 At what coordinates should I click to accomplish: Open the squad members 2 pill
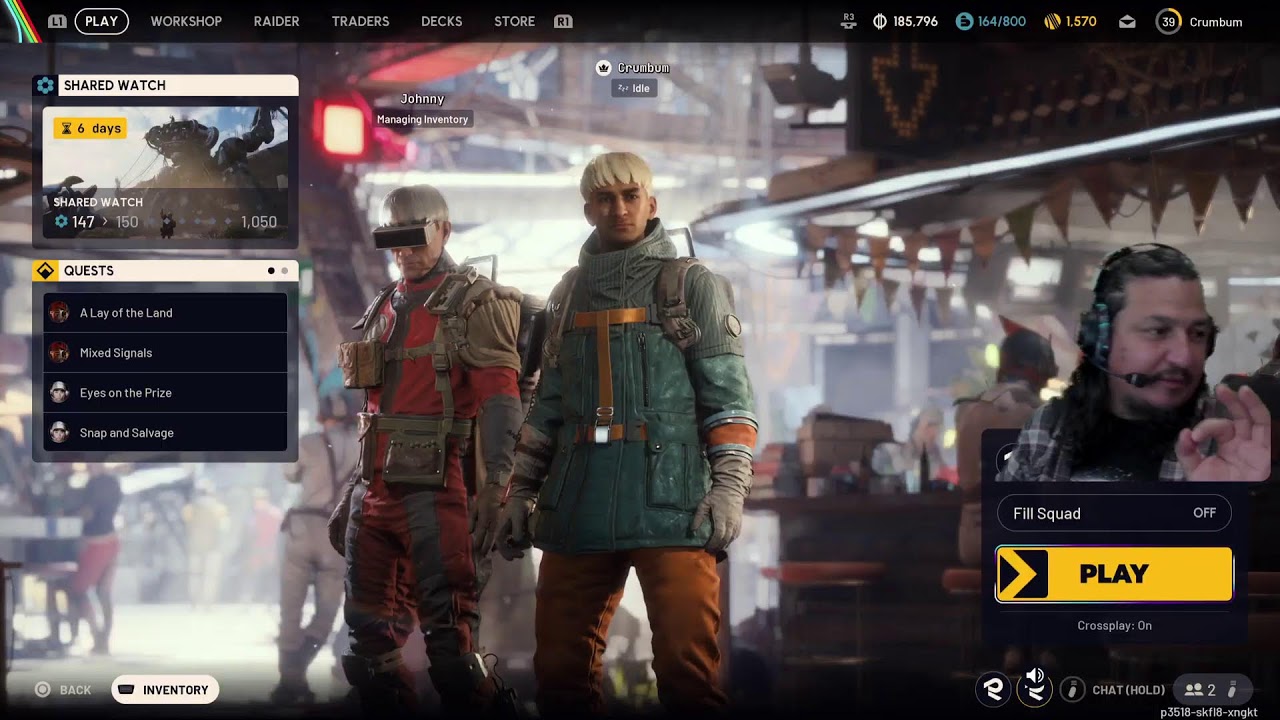1212,689
